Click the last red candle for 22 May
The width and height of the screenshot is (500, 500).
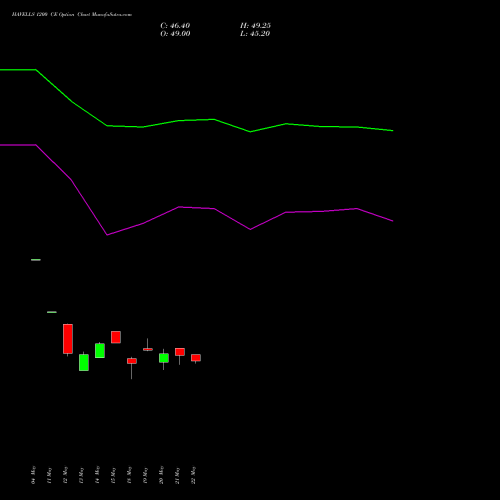pyautogui.click(x=196, y=358)
